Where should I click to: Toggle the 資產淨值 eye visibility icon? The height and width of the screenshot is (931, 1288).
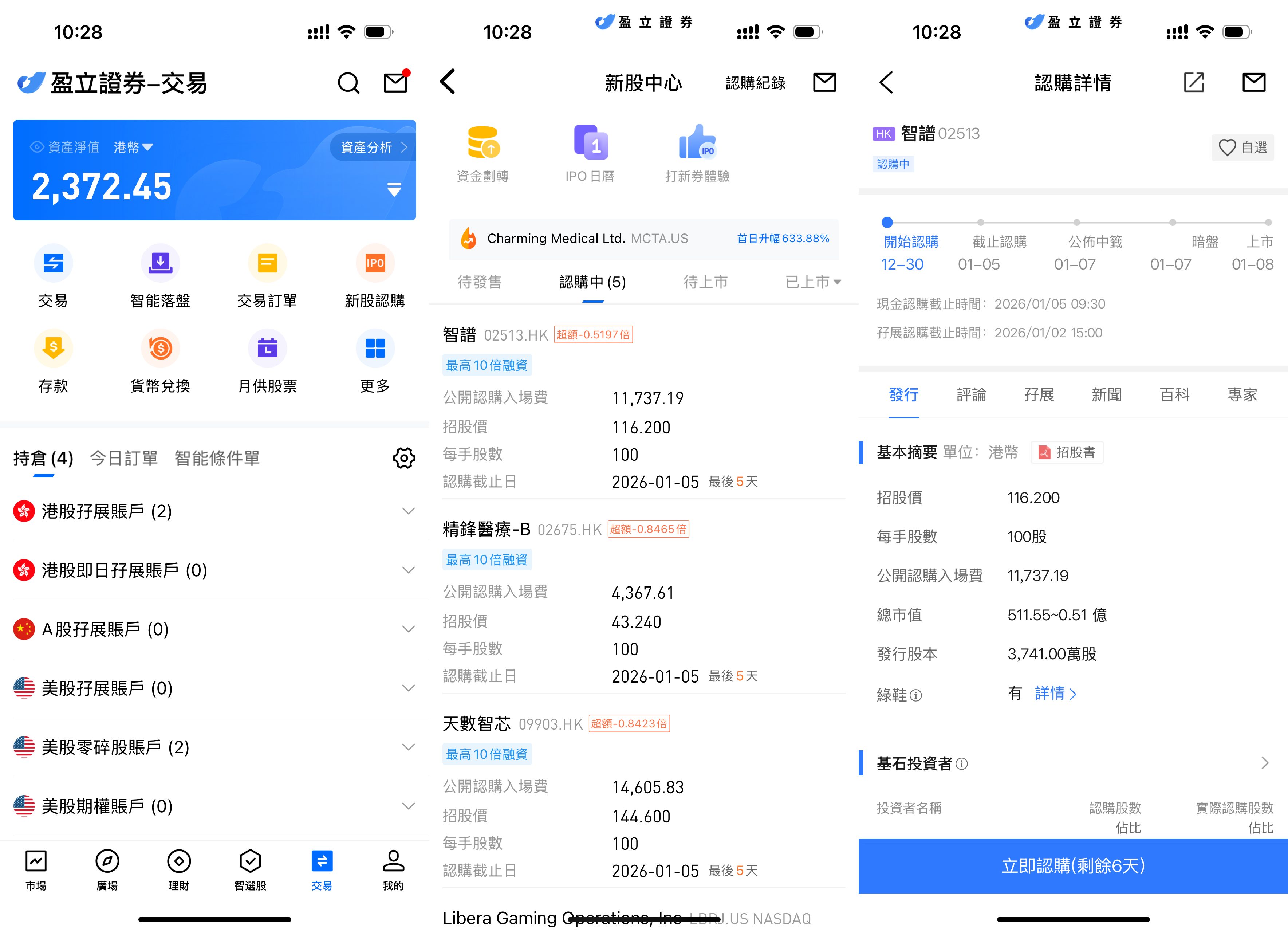click(37, 147)
